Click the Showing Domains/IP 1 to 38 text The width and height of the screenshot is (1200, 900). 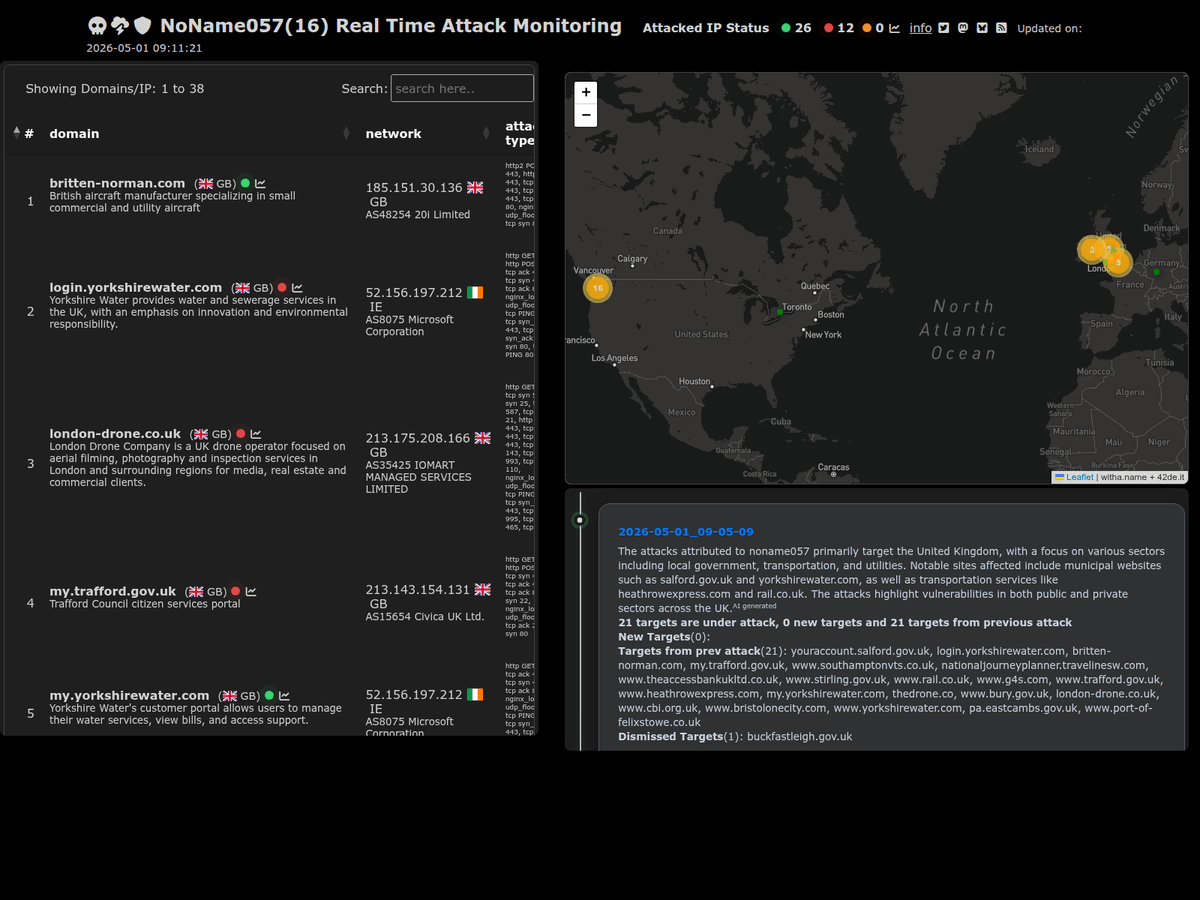pyautogui.click(x=115, y=88)
